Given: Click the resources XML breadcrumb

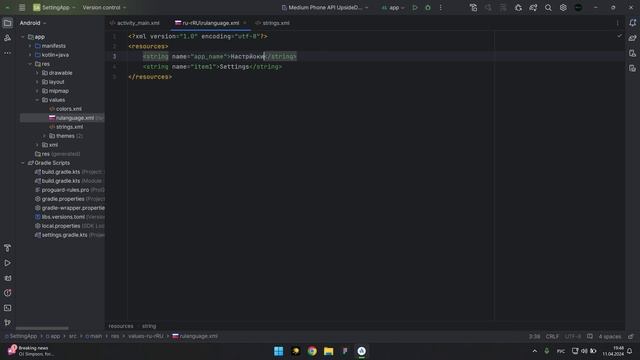Looking at the screenshot, I should [x=121, y=326].
